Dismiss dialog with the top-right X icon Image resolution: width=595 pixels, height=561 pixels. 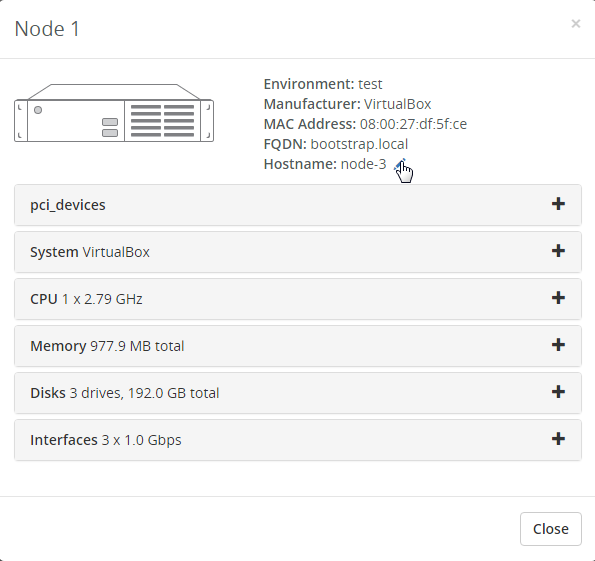[x=576, y=24]
